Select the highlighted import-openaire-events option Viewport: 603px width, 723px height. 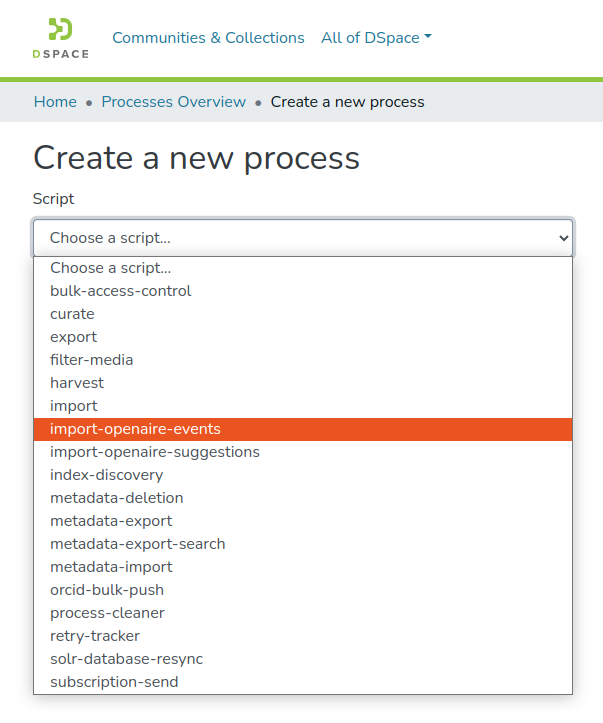point(135,429)
